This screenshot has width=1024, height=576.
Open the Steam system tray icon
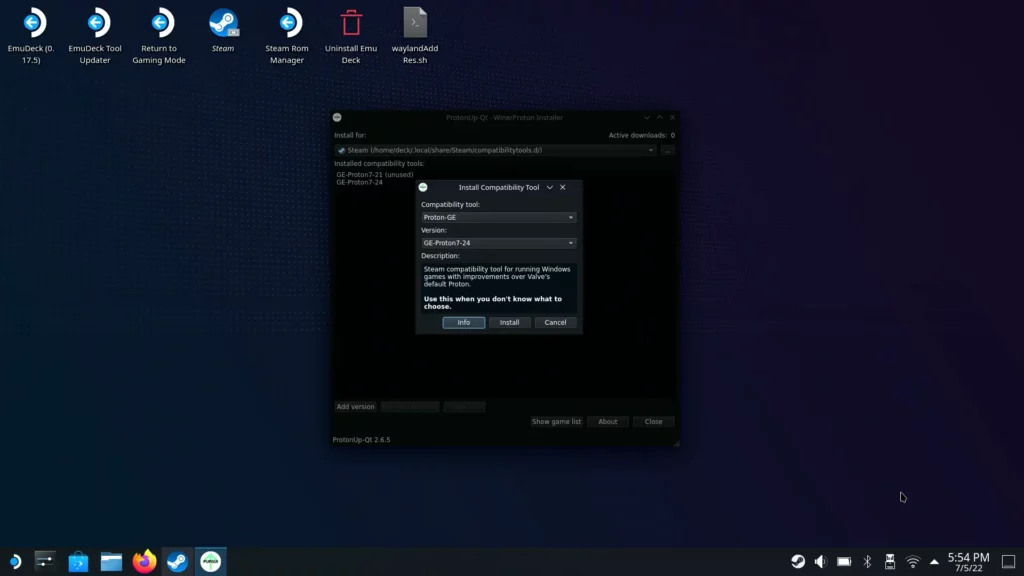point(798,562)
